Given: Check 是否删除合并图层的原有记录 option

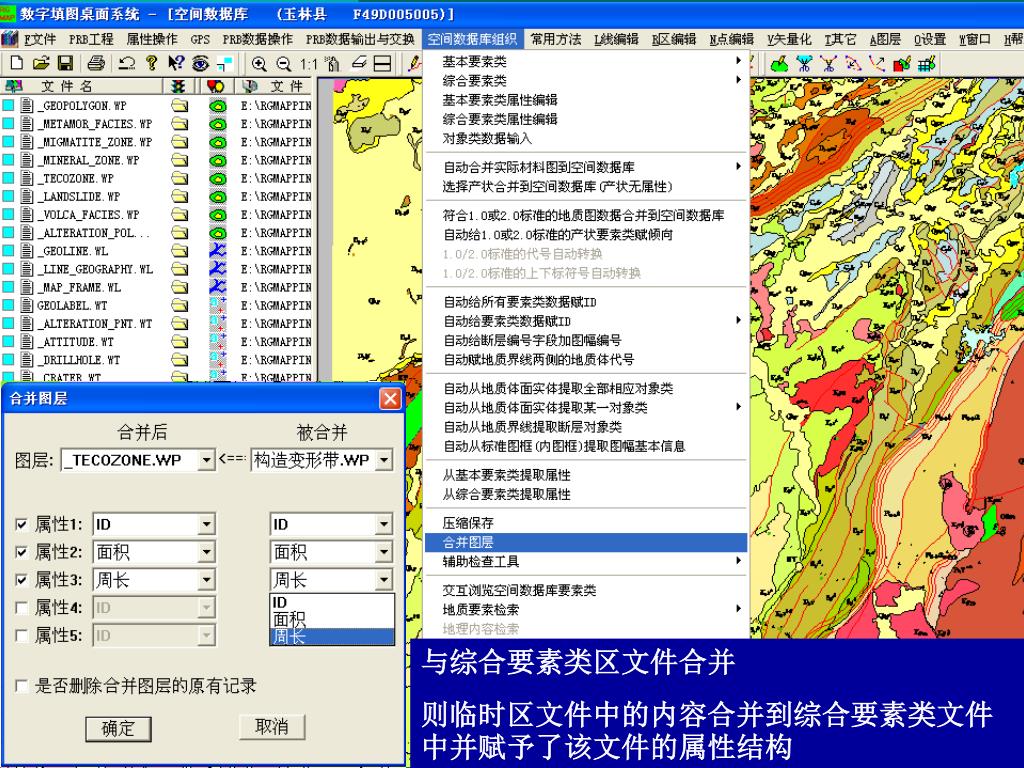Looking at the screenshot, I should click(x=22, y=686).
